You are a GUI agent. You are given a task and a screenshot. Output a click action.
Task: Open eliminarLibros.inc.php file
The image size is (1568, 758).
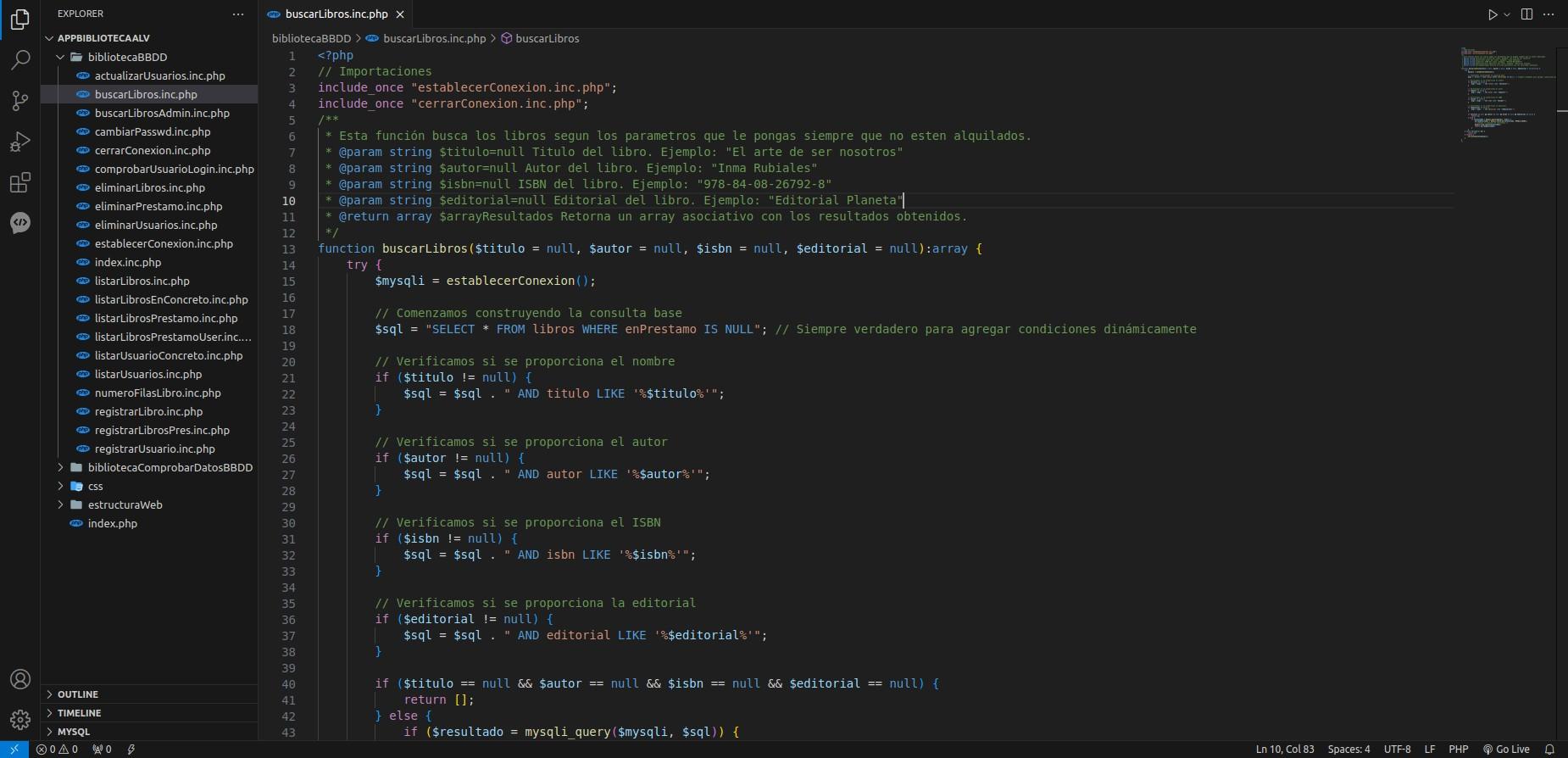[149, 187]
